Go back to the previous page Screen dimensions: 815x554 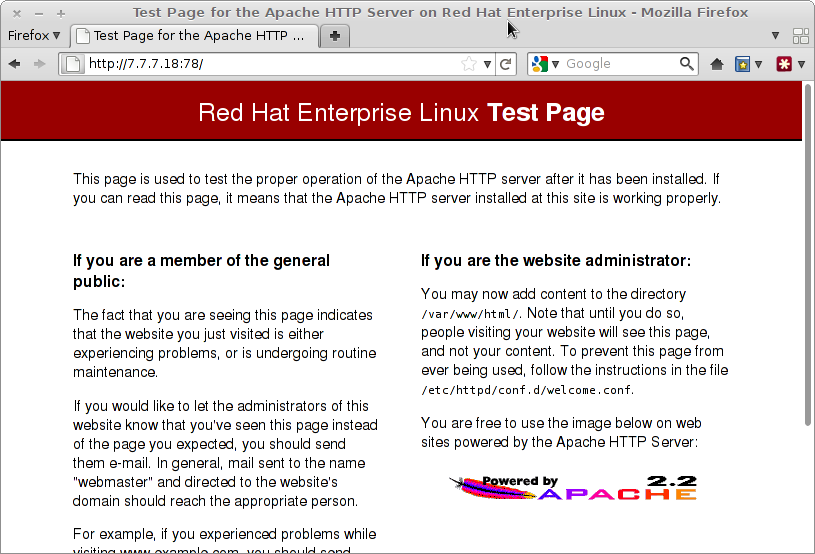click(15, 64)
